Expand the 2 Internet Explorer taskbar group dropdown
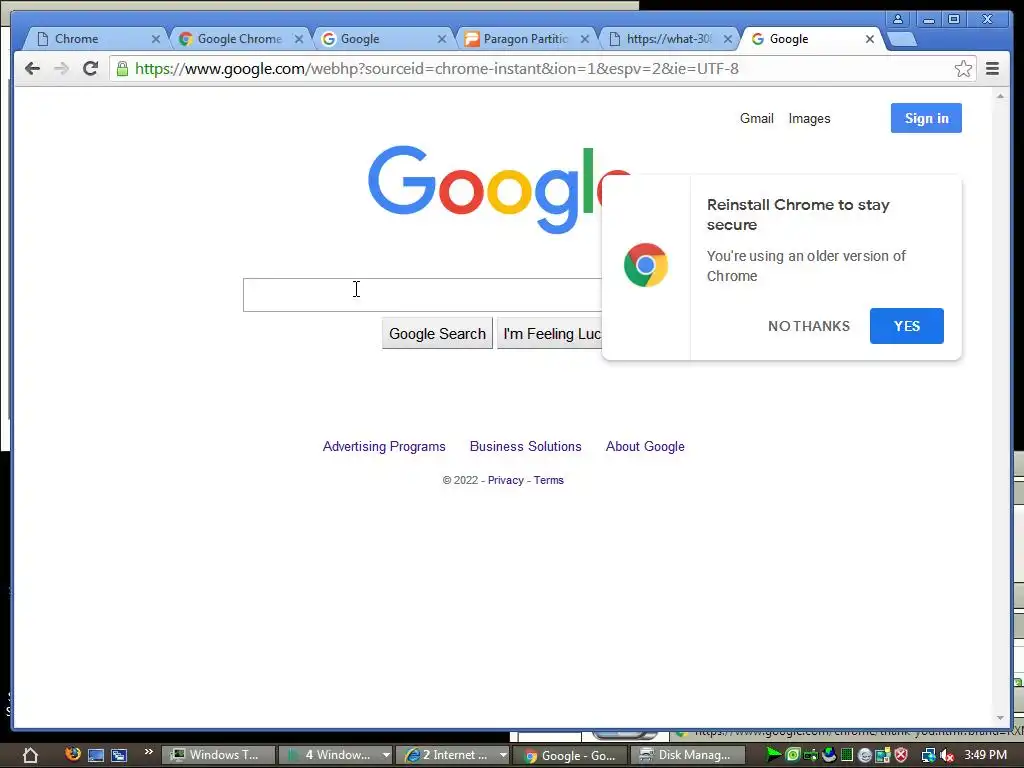1024x768 pixels. (503, 755)
